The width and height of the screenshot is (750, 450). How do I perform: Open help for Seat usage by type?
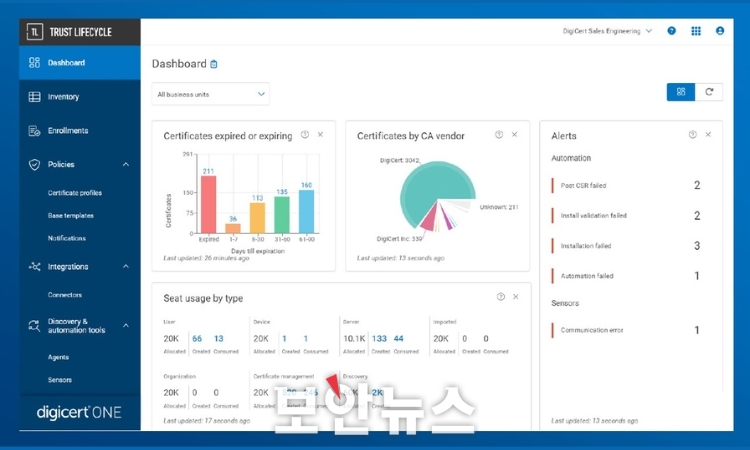click(x=501, y=297)
